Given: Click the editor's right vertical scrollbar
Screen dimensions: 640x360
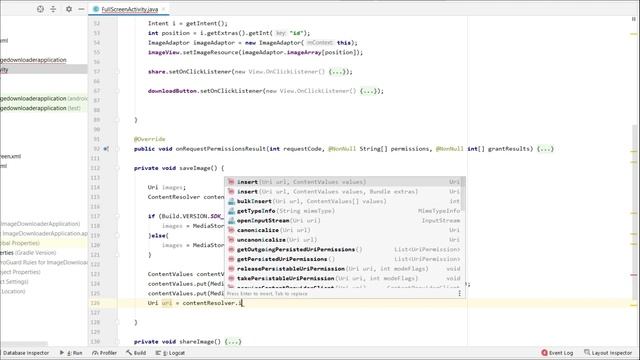Looking at the screenshot, I should click(634, 212).
